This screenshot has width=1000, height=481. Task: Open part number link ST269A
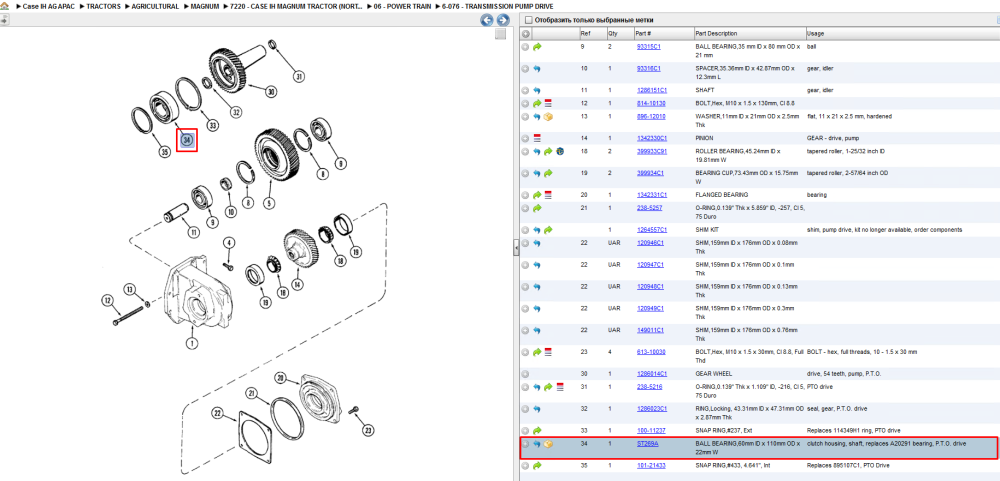coord(647,443)
